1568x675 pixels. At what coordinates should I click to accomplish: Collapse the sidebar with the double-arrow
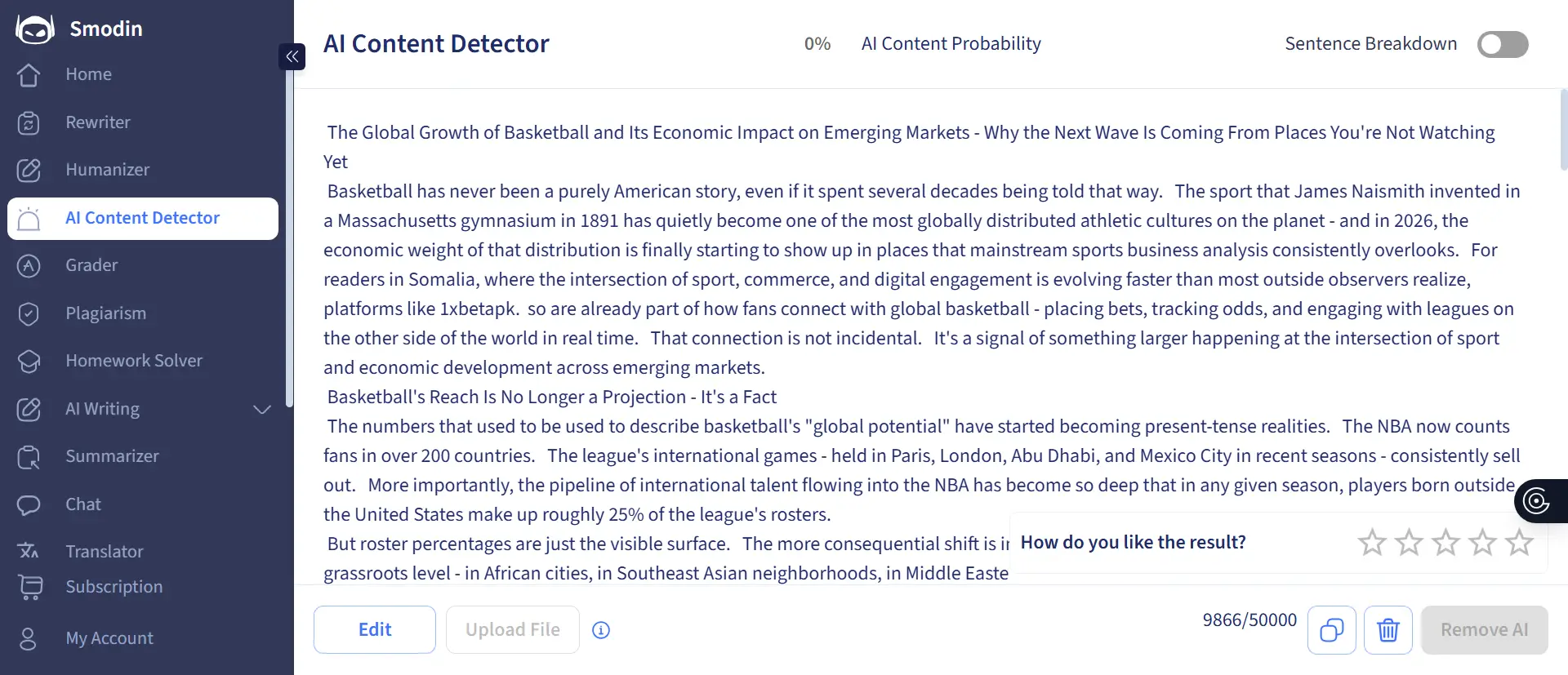[x=292, y=56]
